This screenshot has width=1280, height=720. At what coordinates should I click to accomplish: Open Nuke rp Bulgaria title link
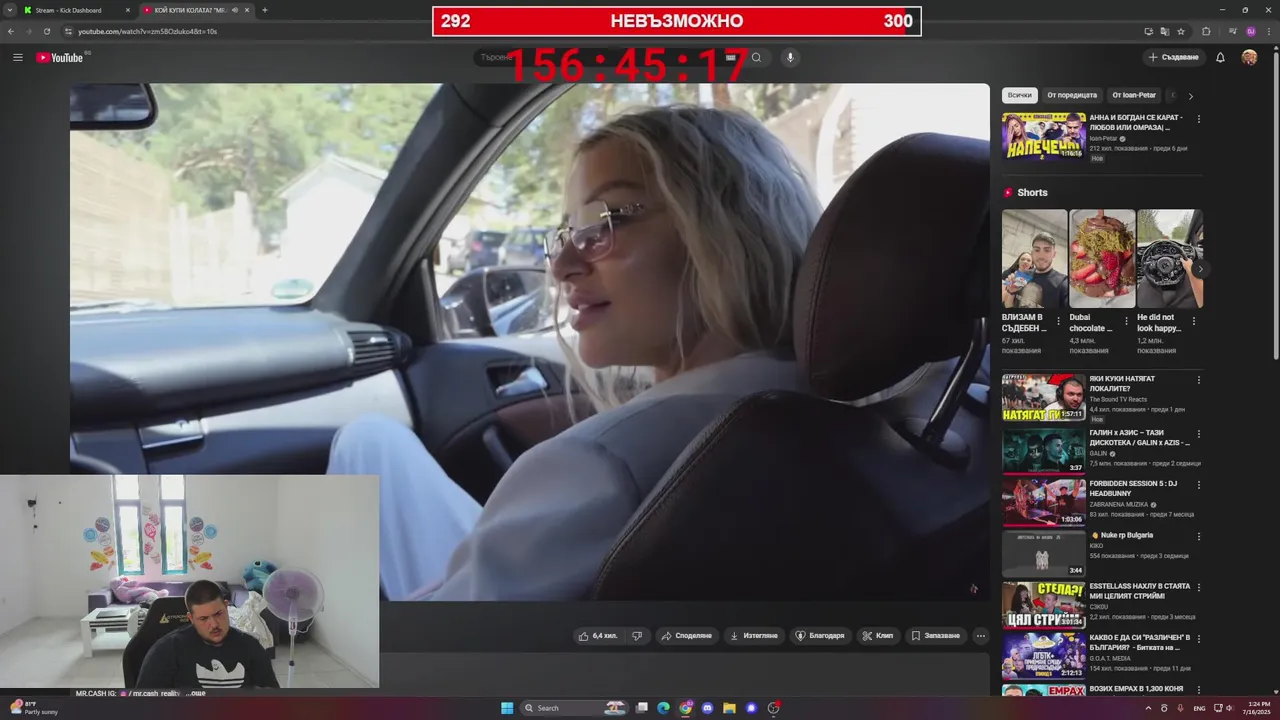[x=1121, y=535]
